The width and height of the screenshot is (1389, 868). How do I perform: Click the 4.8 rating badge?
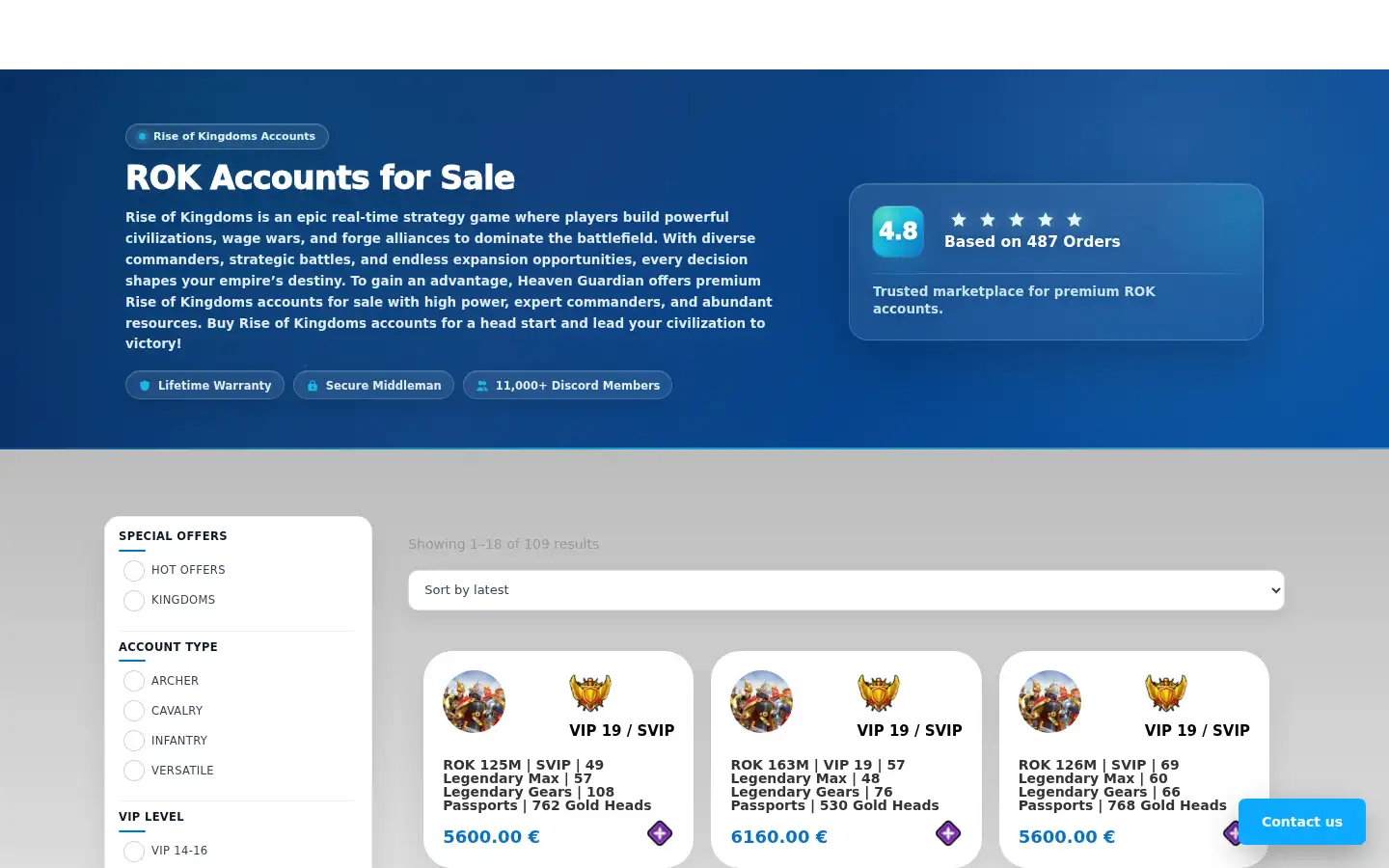pos(898,231)
